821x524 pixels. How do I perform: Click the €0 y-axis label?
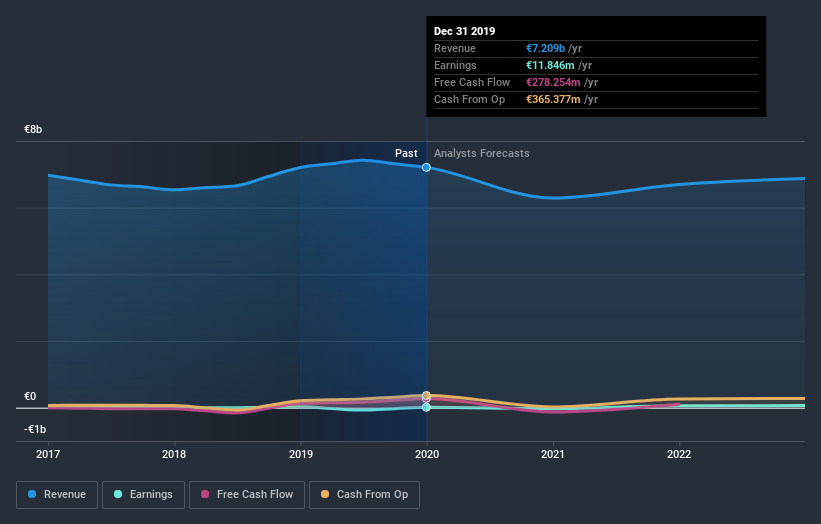click(x=30, y=396)
